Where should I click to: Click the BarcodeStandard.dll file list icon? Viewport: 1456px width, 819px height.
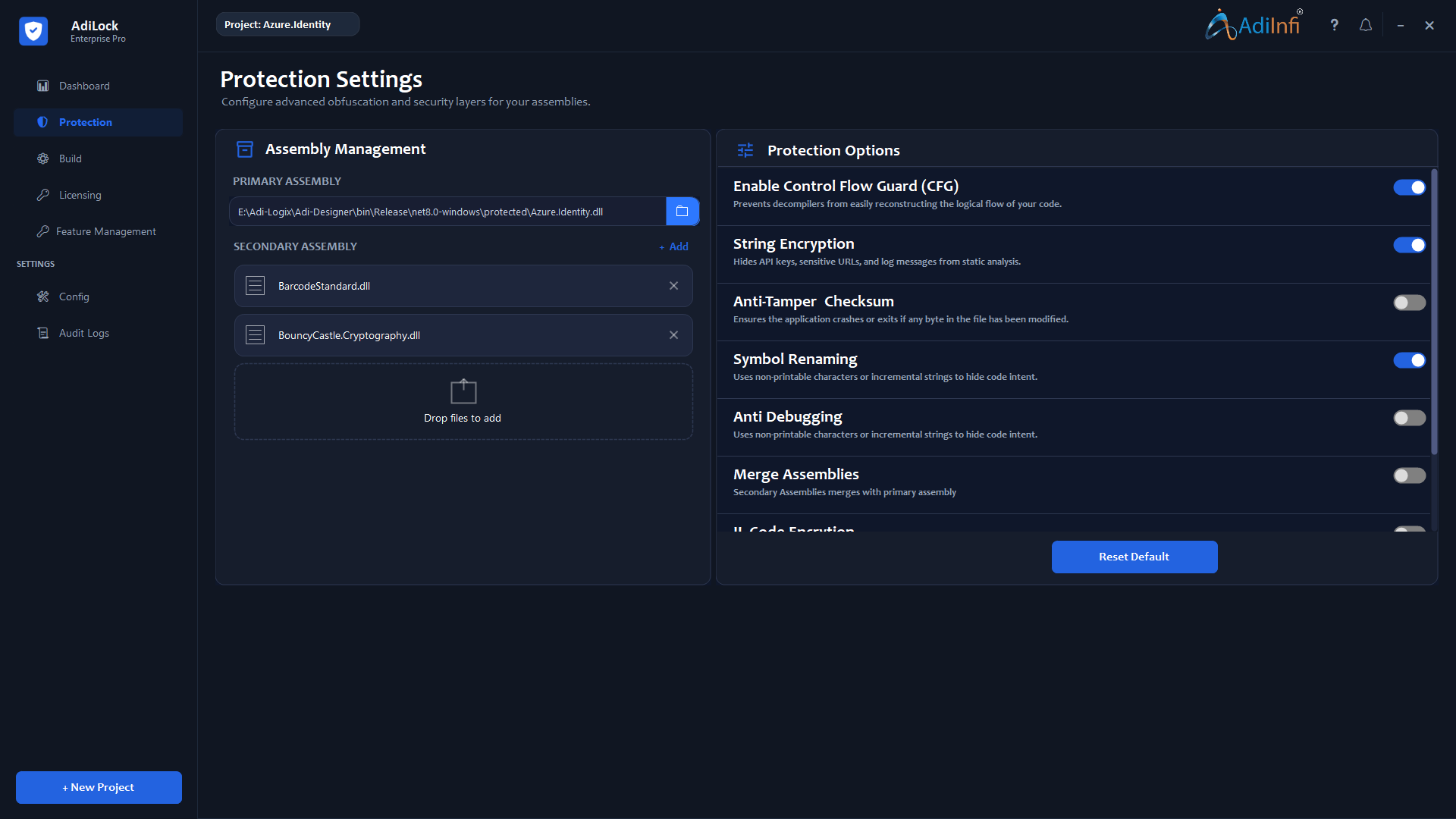(x=255, y=286)
